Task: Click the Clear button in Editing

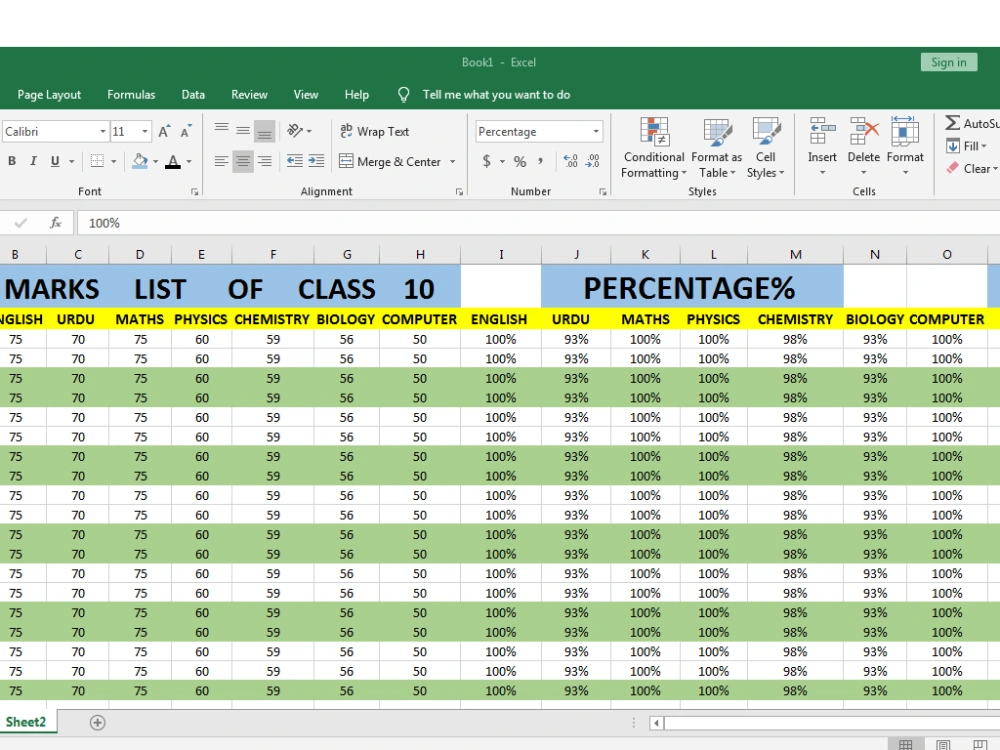Action: click(971, 168)
